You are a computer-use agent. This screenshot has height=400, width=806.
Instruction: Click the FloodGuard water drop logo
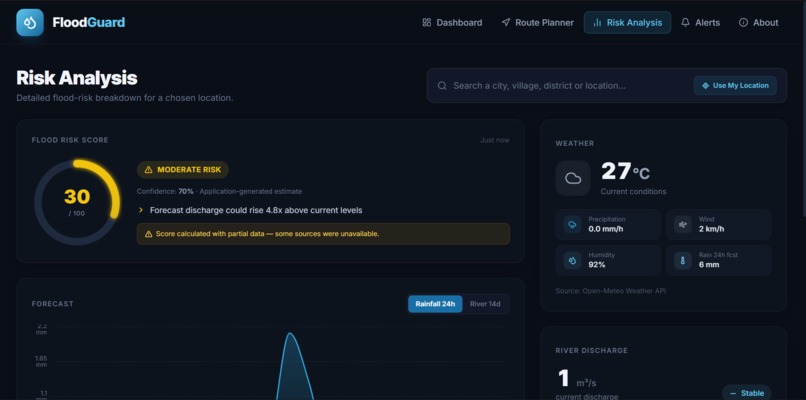pyautogui.click(x=30, y=23)
